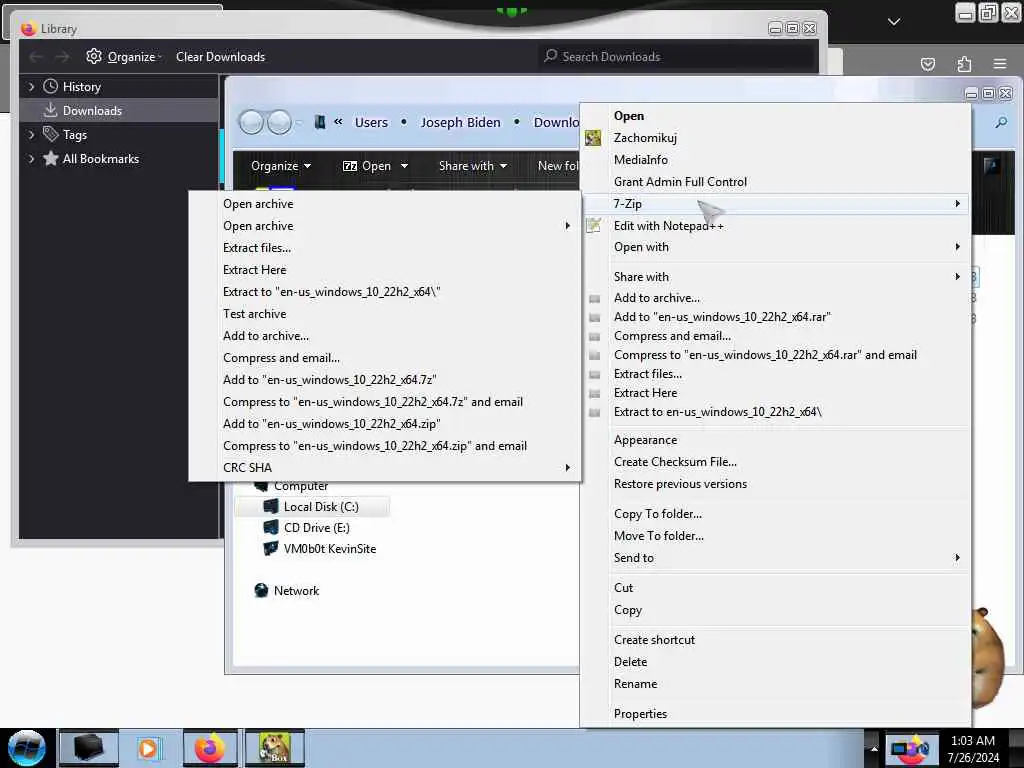The image size is (1024, 768).
Task: Select Computer in the navigation tree
Action: (x=300, y=486)
